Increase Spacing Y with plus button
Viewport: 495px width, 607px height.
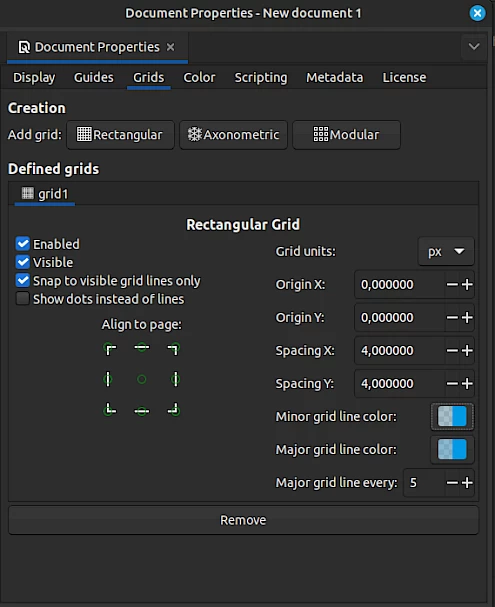tap(467, 384)
